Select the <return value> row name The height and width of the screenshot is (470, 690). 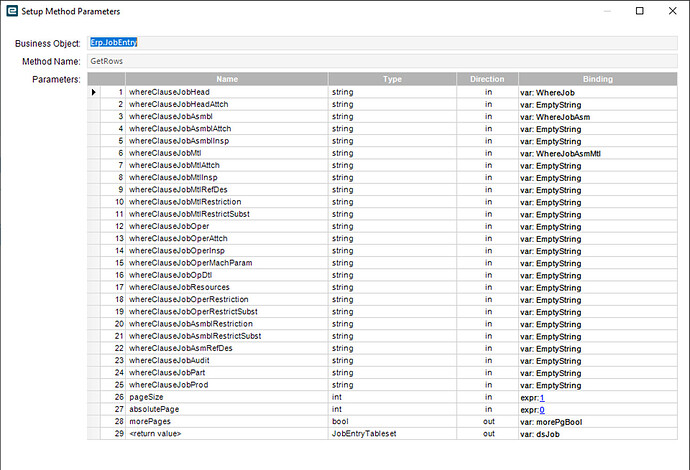pyautogui.click(x=227, y=433)
